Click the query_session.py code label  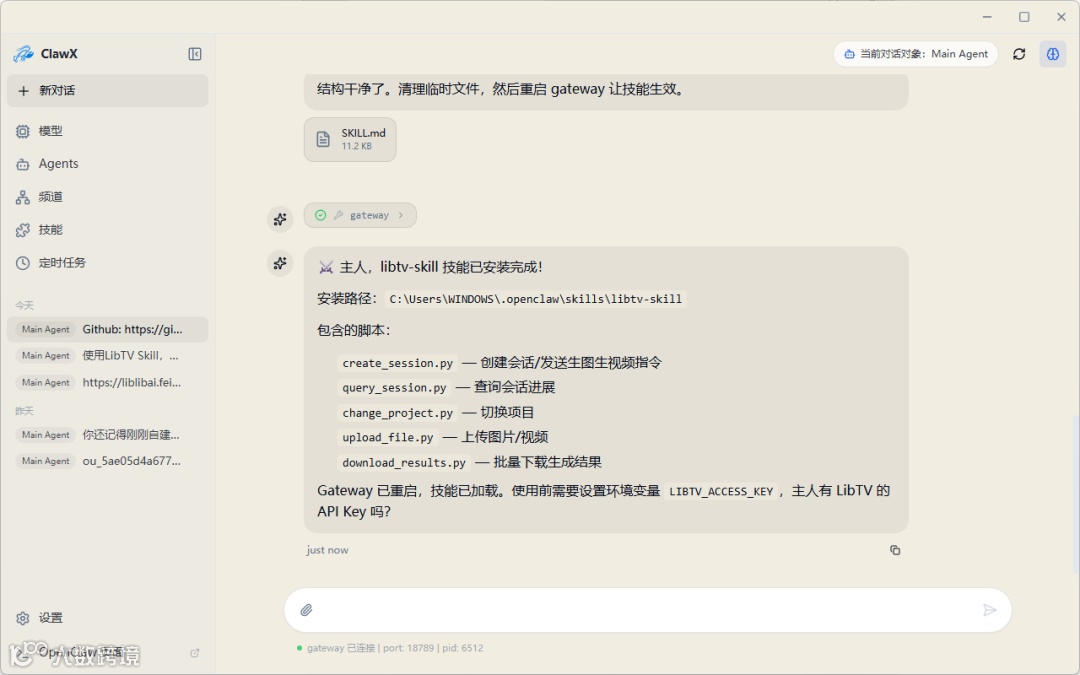394,388
